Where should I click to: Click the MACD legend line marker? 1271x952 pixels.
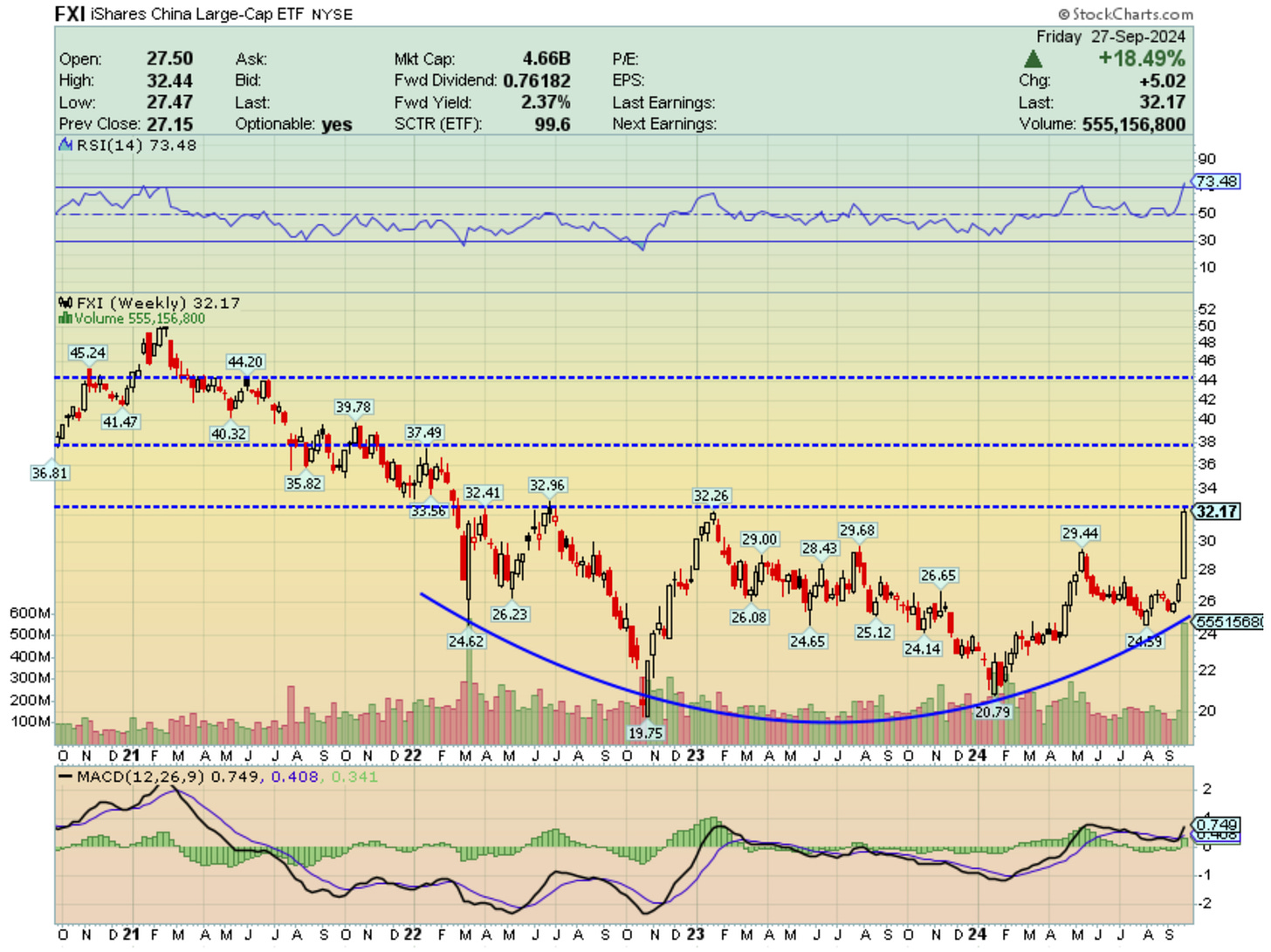click(65, 777)
